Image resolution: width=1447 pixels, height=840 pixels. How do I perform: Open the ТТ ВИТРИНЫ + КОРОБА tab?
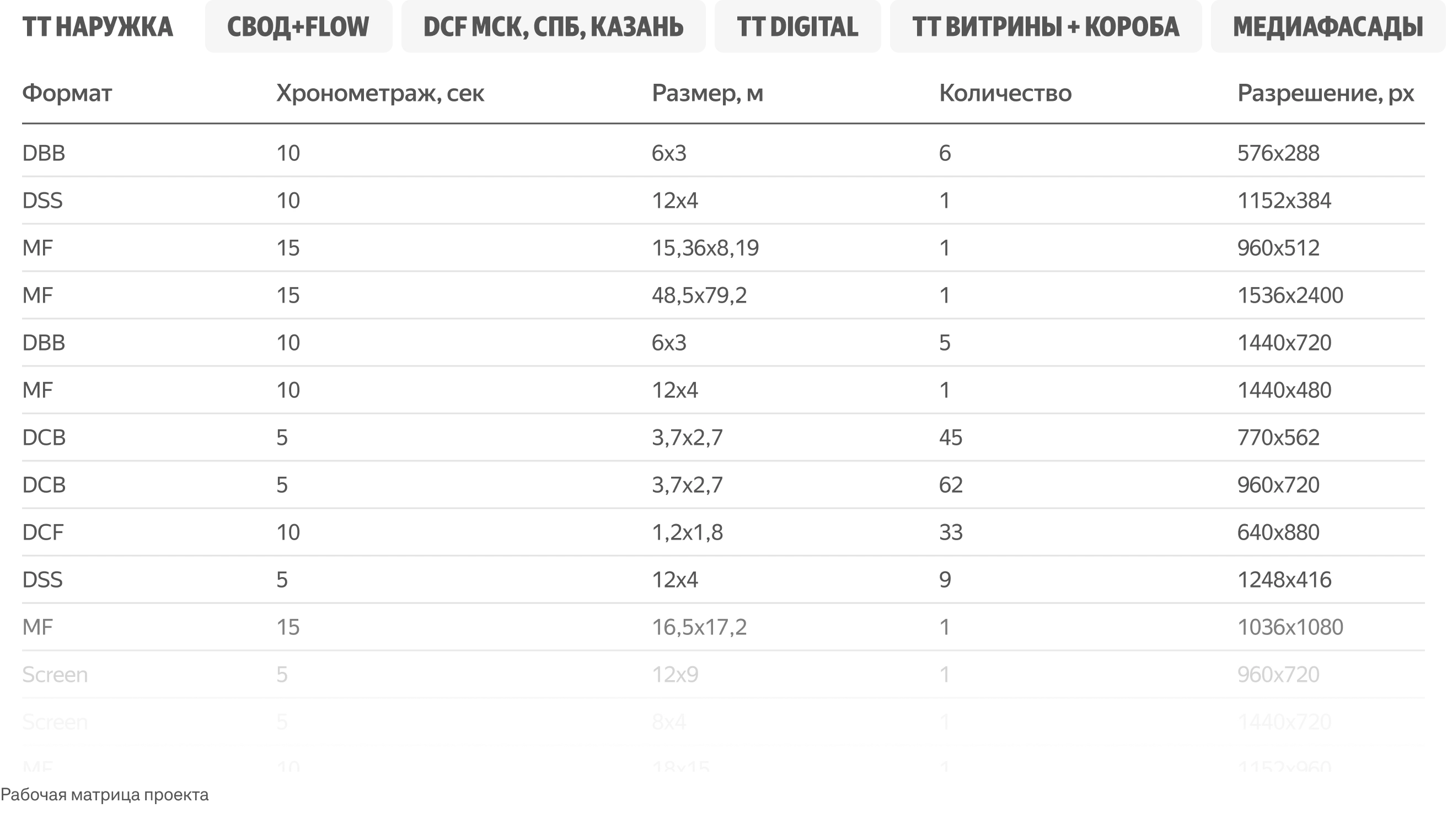point(1045,27)
